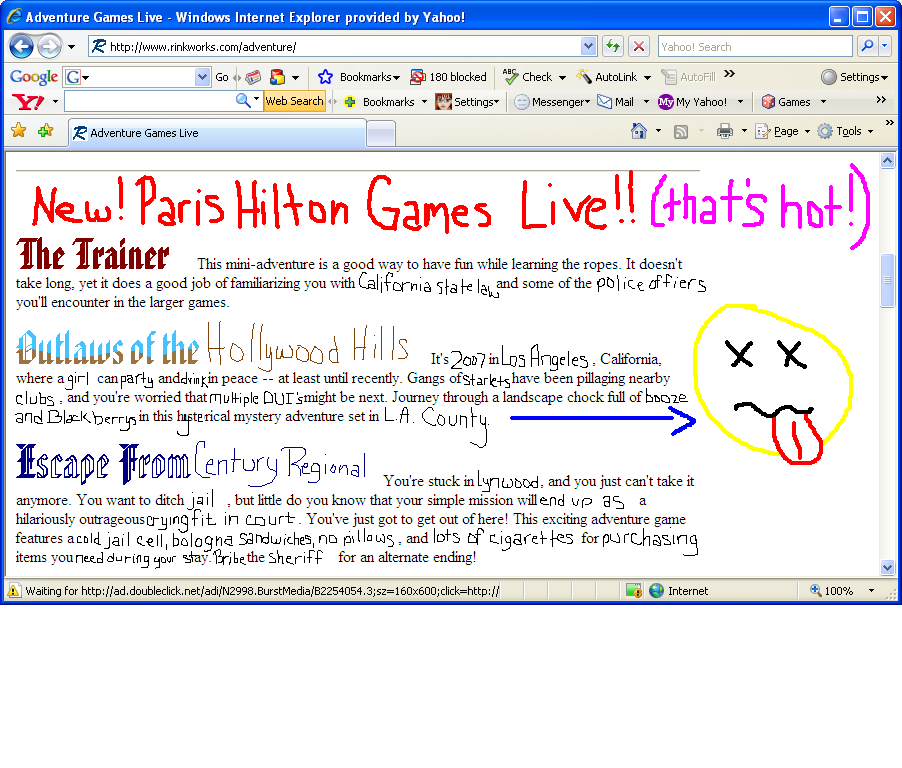The image size is (902, 768).
Task: Open the Tools menu
Action: (x=846, y=131)
